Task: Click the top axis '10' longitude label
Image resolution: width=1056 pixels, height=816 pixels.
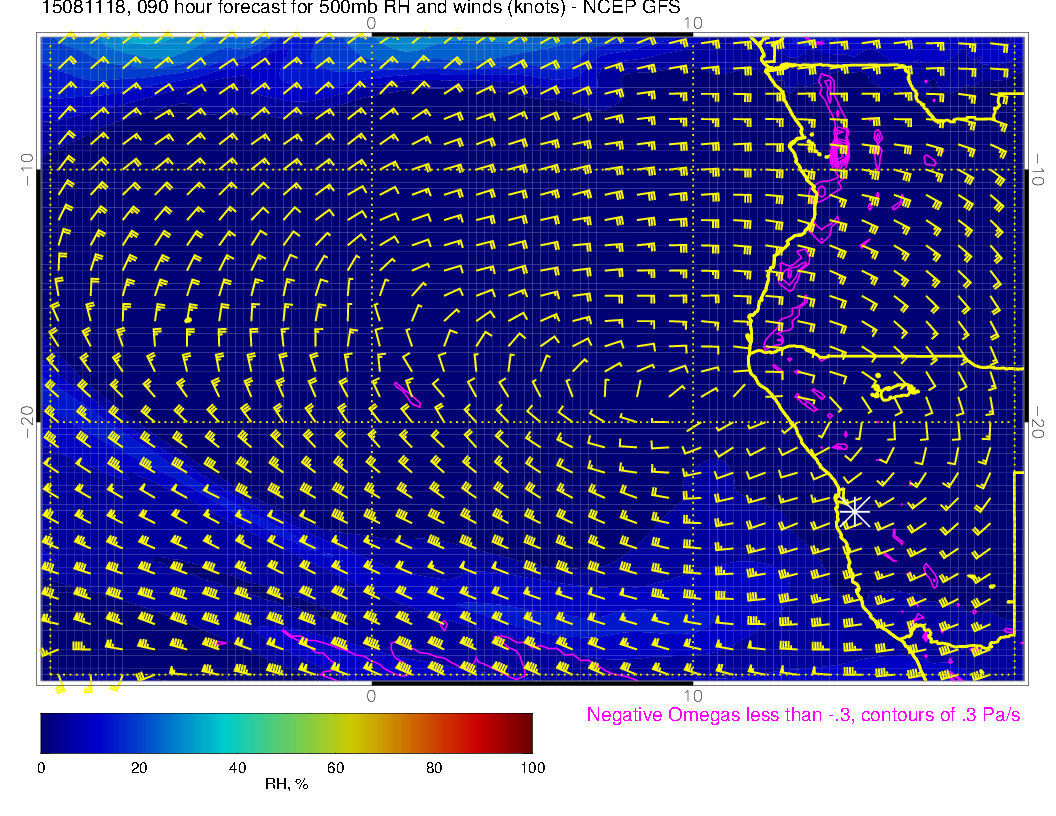Action: pyautogui.click(x=692, y=23)
